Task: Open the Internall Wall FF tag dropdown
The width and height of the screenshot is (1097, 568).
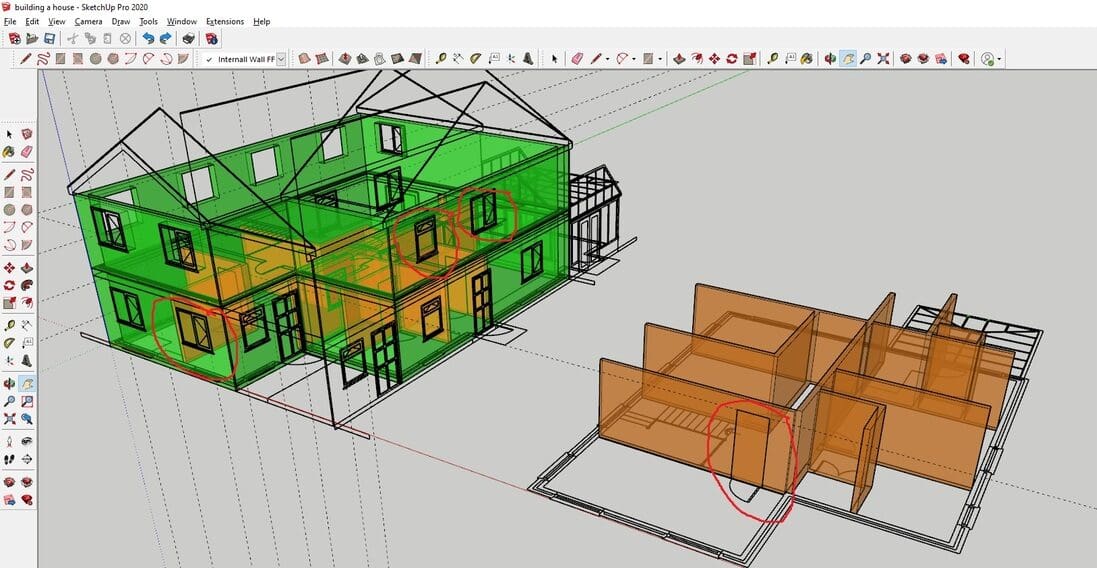Action: pyautogui.click(x=281, y=59)
